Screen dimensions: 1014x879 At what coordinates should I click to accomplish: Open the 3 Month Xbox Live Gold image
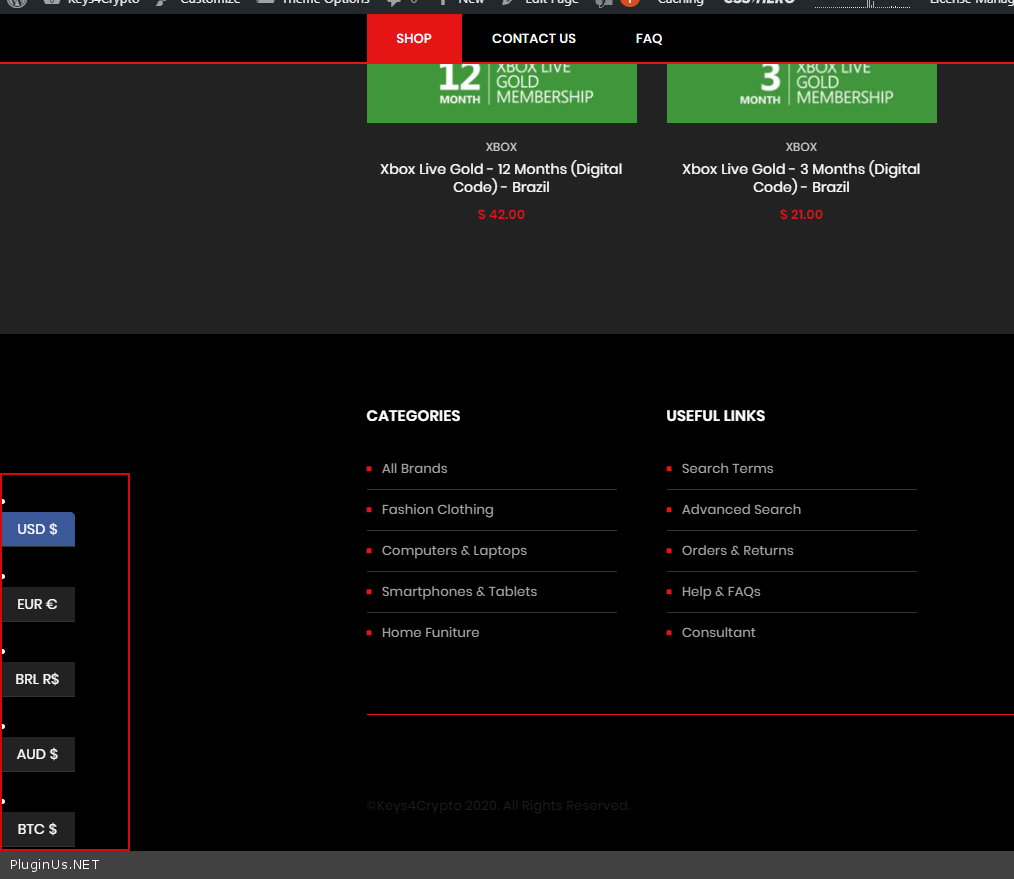tap(802, 90)
